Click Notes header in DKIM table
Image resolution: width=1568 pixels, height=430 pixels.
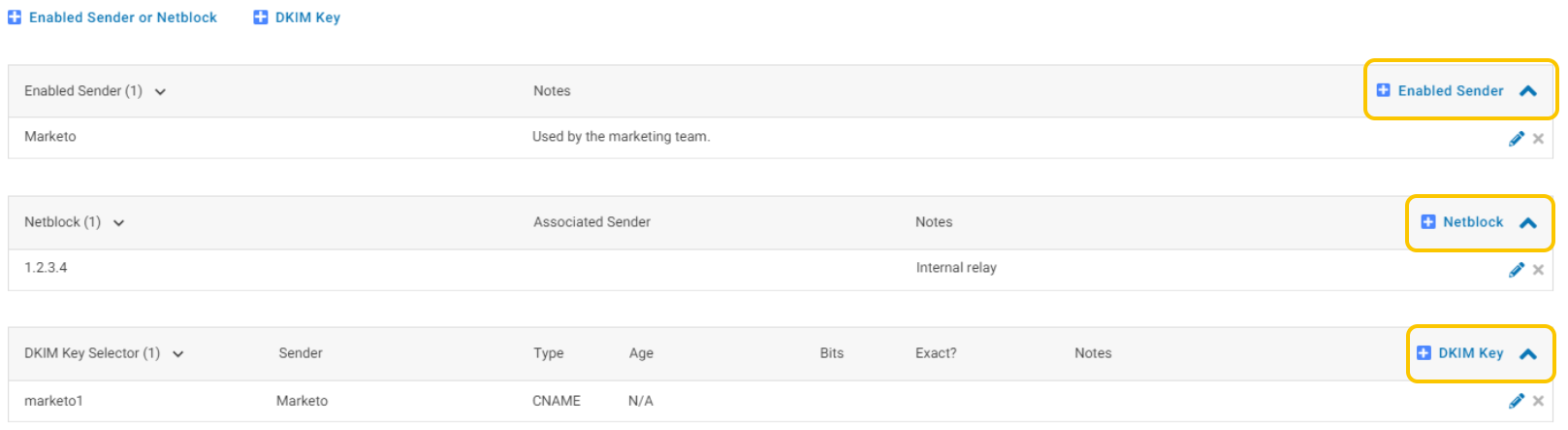point(1093,353)
